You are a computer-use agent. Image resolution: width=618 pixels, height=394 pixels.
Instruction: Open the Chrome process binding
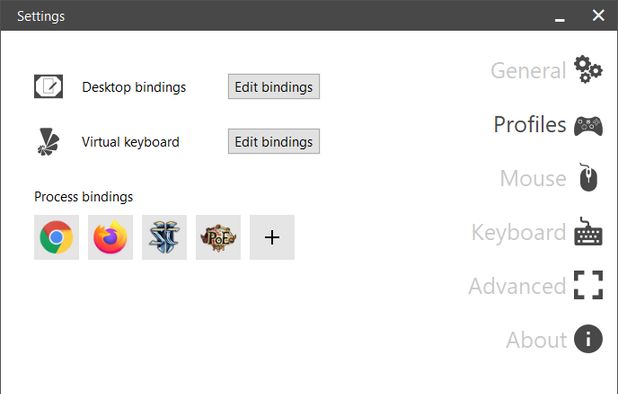pyautogui.click(x=56, y=237)
